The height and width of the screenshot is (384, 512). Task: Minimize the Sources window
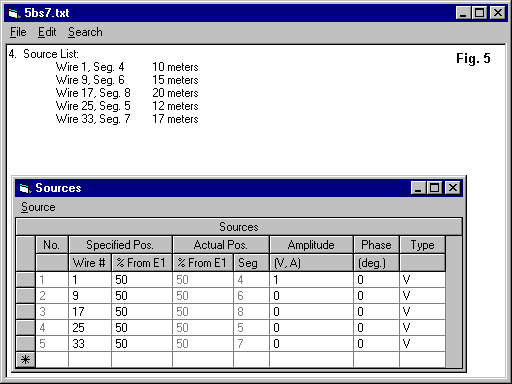(418, 188)
